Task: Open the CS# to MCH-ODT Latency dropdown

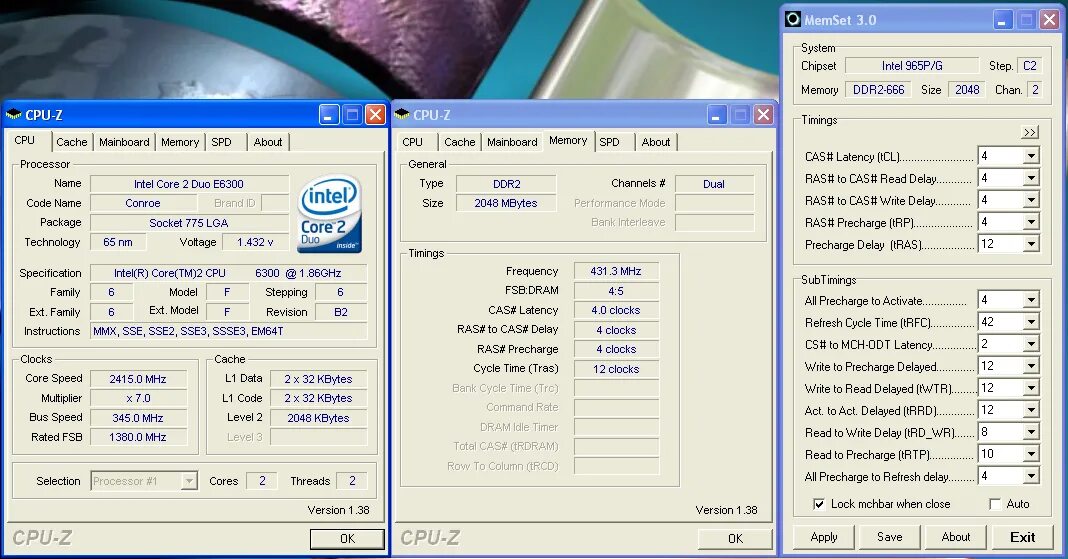Action: [1031, 344]
